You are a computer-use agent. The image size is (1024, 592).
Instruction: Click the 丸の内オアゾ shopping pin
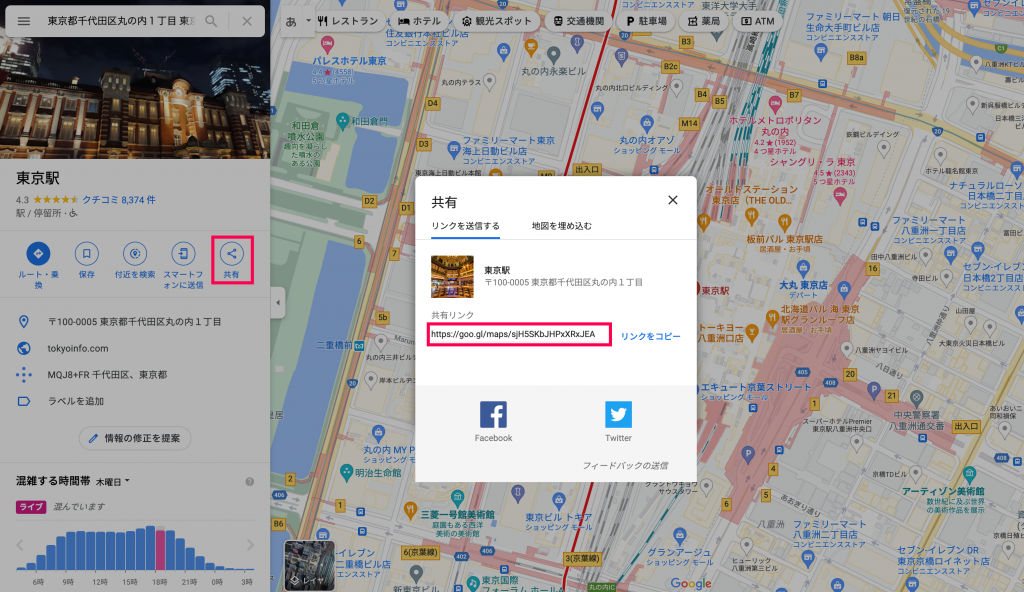click(647, 122)
